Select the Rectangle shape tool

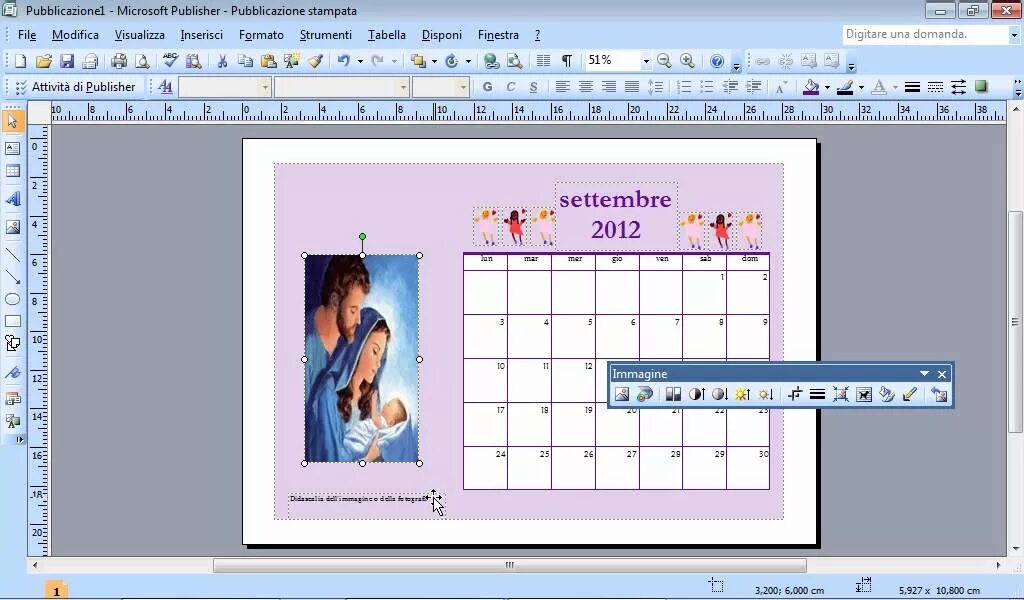pos(12,321)
